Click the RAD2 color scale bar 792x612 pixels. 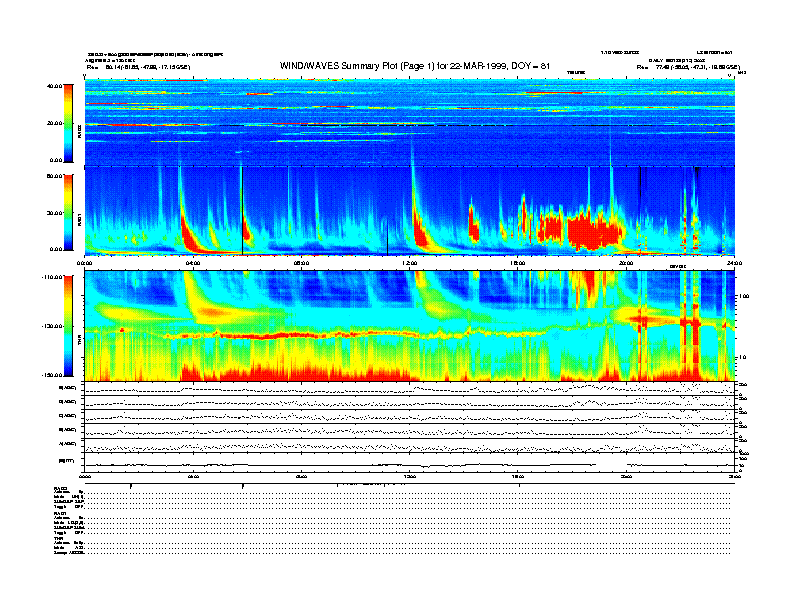(68, 123)
